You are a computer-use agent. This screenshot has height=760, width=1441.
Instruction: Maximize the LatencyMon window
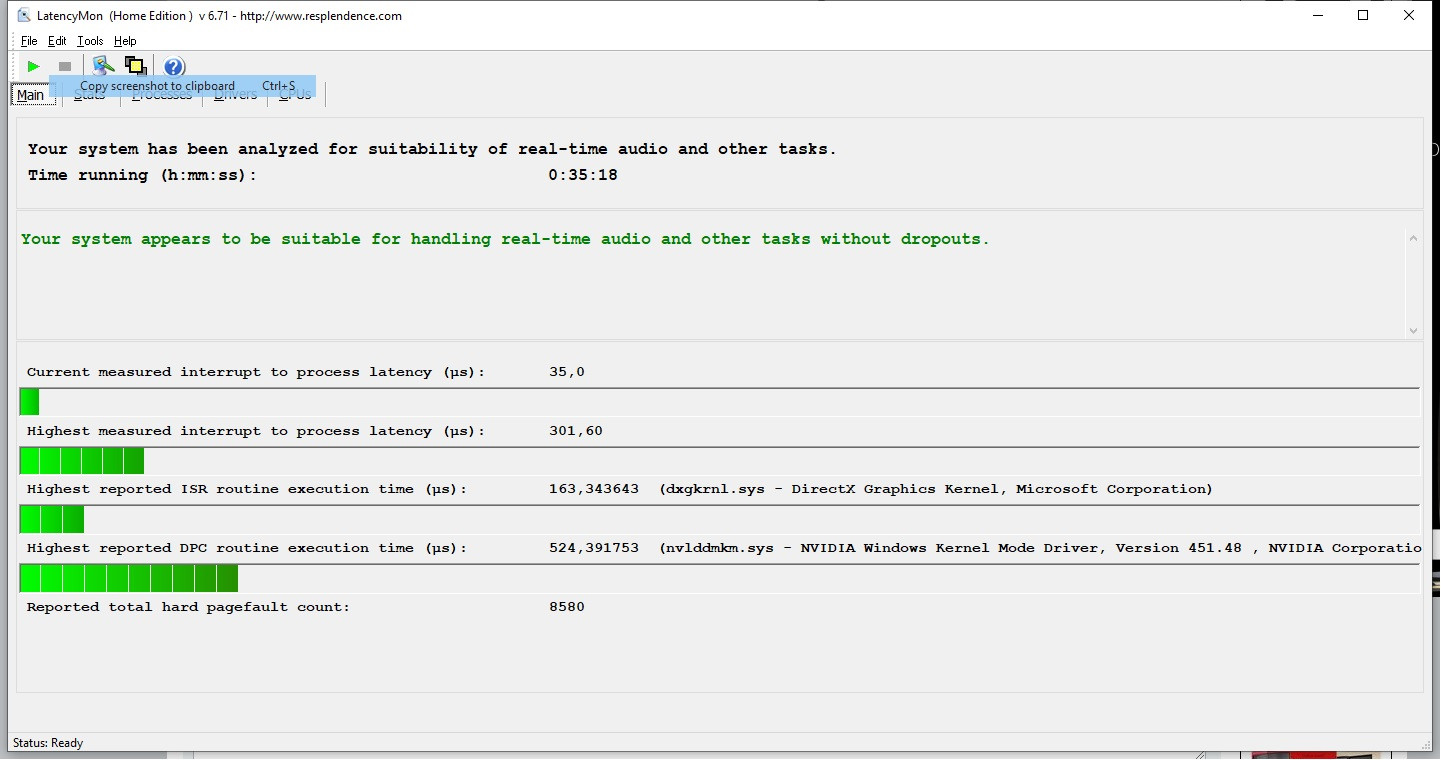pos(1363,15)
